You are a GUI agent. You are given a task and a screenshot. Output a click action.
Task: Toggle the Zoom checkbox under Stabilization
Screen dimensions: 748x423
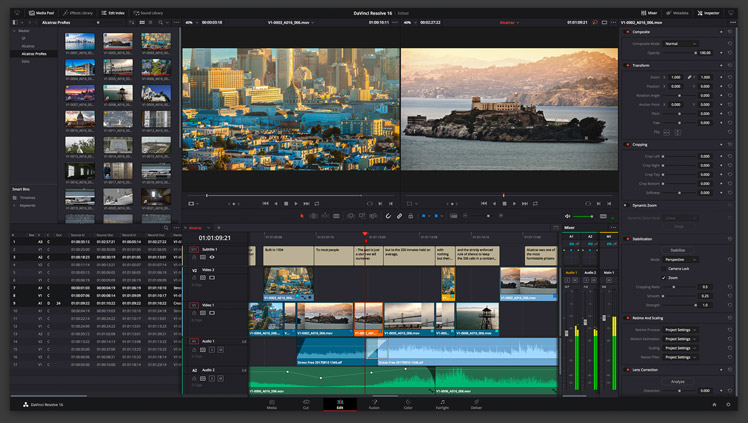(664, 276)
